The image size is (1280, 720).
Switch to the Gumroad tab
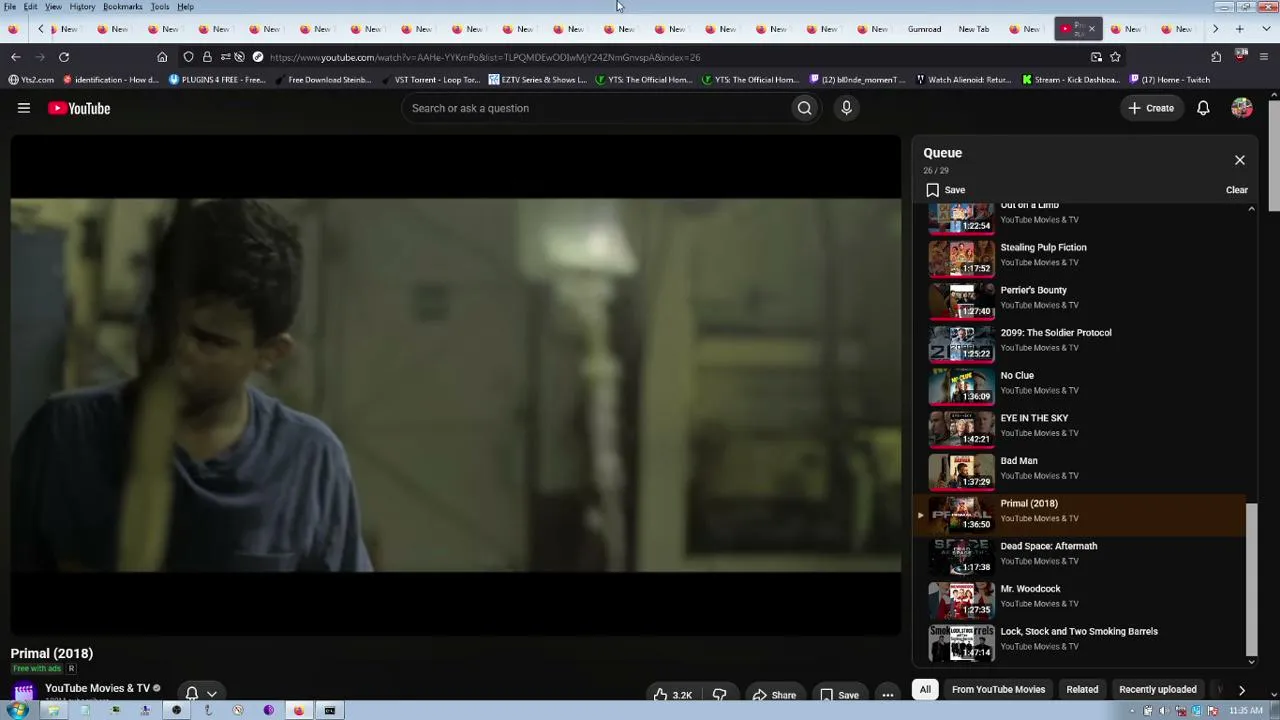pos(924,29)
